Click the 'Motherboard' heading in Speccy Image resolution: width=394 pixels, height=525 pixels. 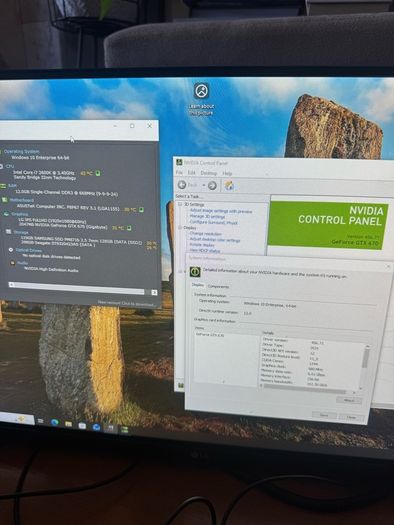coord(21,200)
